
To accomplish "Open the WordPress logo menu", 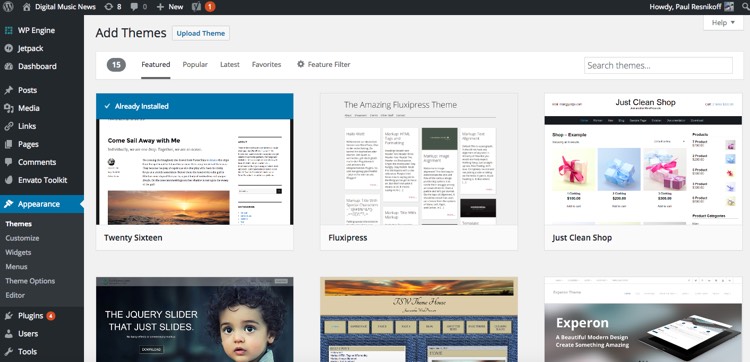I will 8,7.
